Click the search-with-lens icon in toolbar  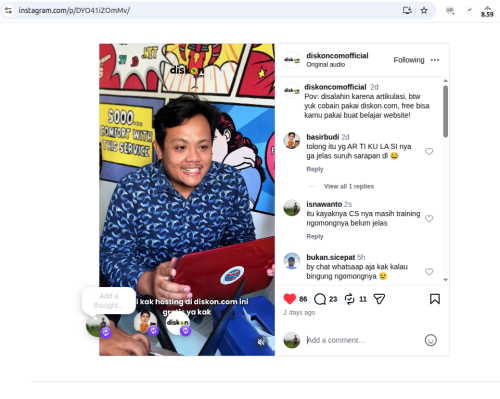click(x=450, y=10)
